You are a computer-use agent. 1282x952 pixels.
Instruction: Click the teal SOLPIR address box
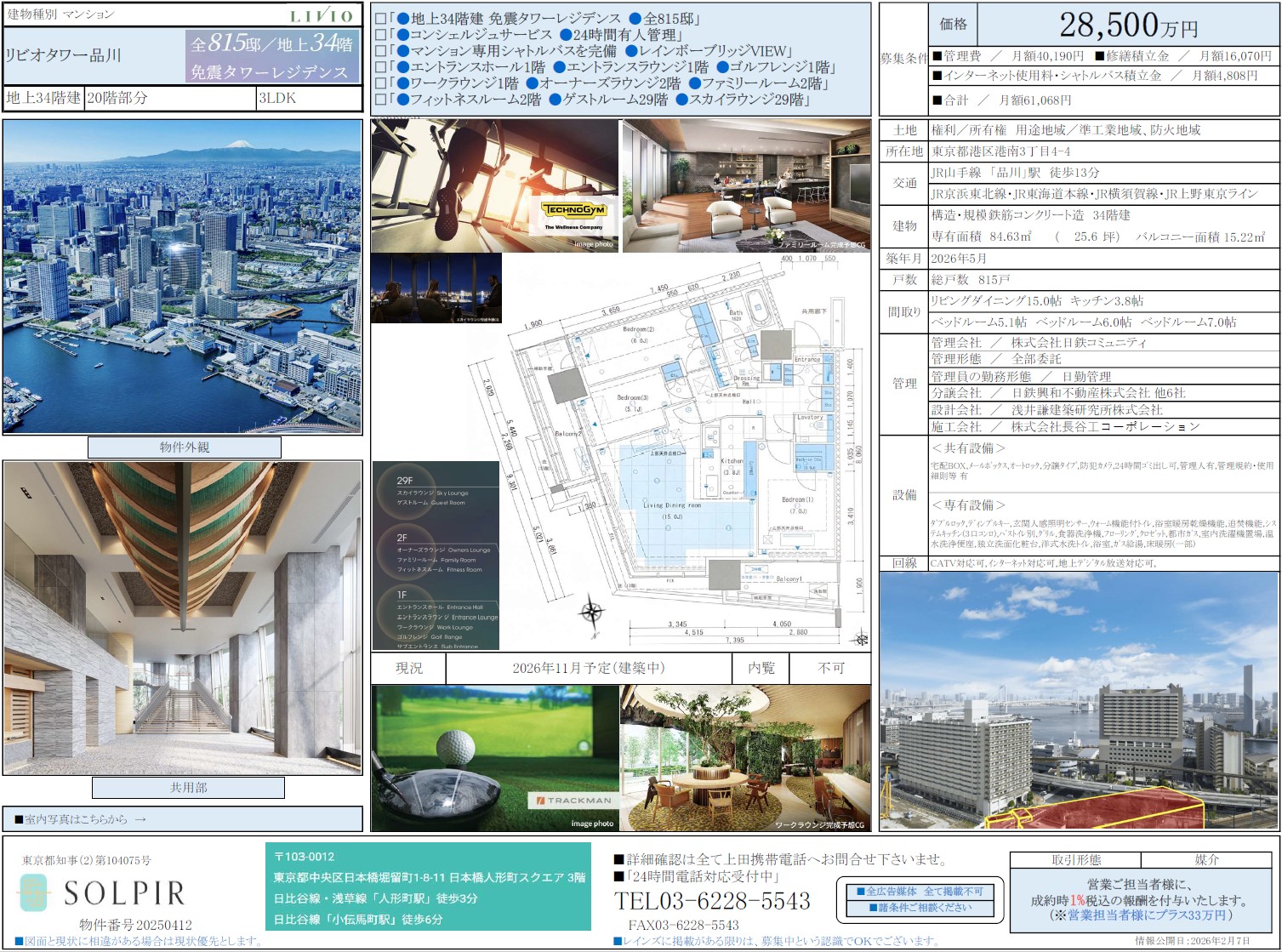[428, 887]
